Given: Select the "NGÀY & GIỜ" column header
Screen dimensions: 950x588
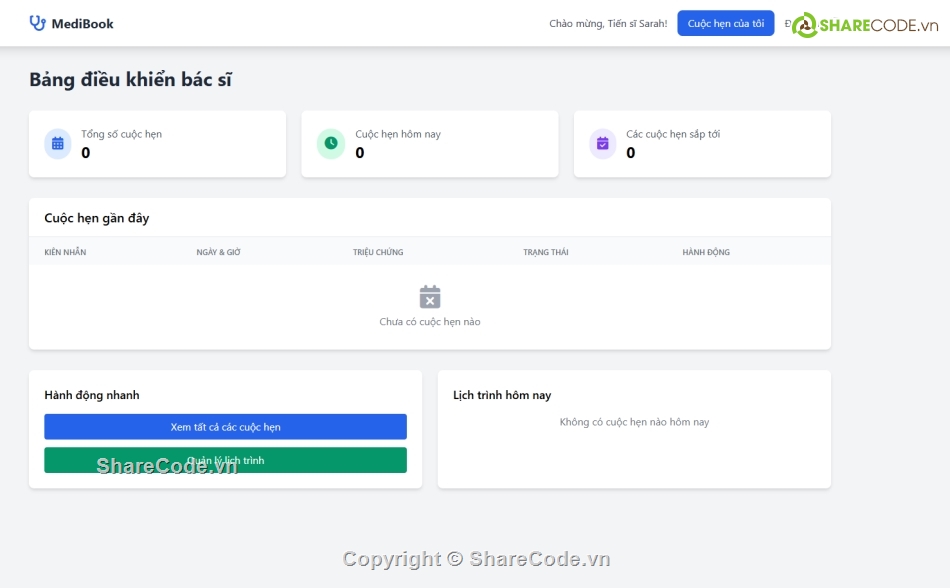Looking at the screenshot, I should coord(218,252).
